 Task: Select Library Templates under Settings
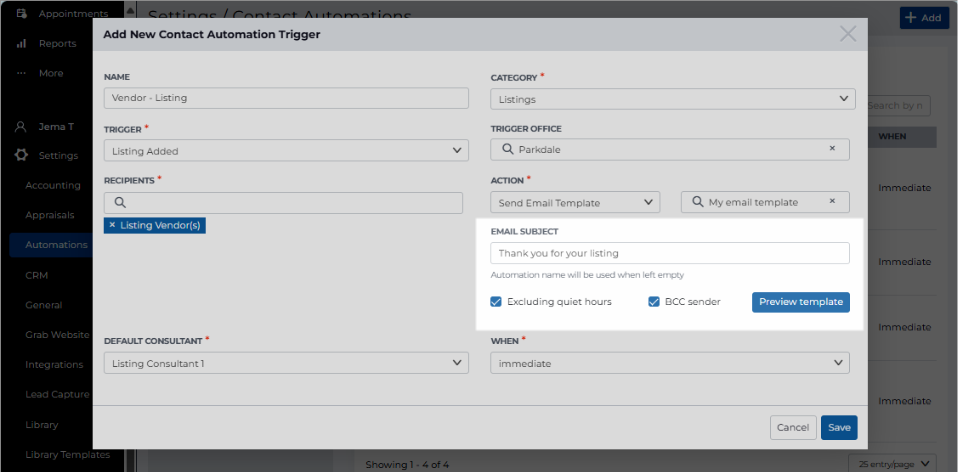[x=67, y=454]
